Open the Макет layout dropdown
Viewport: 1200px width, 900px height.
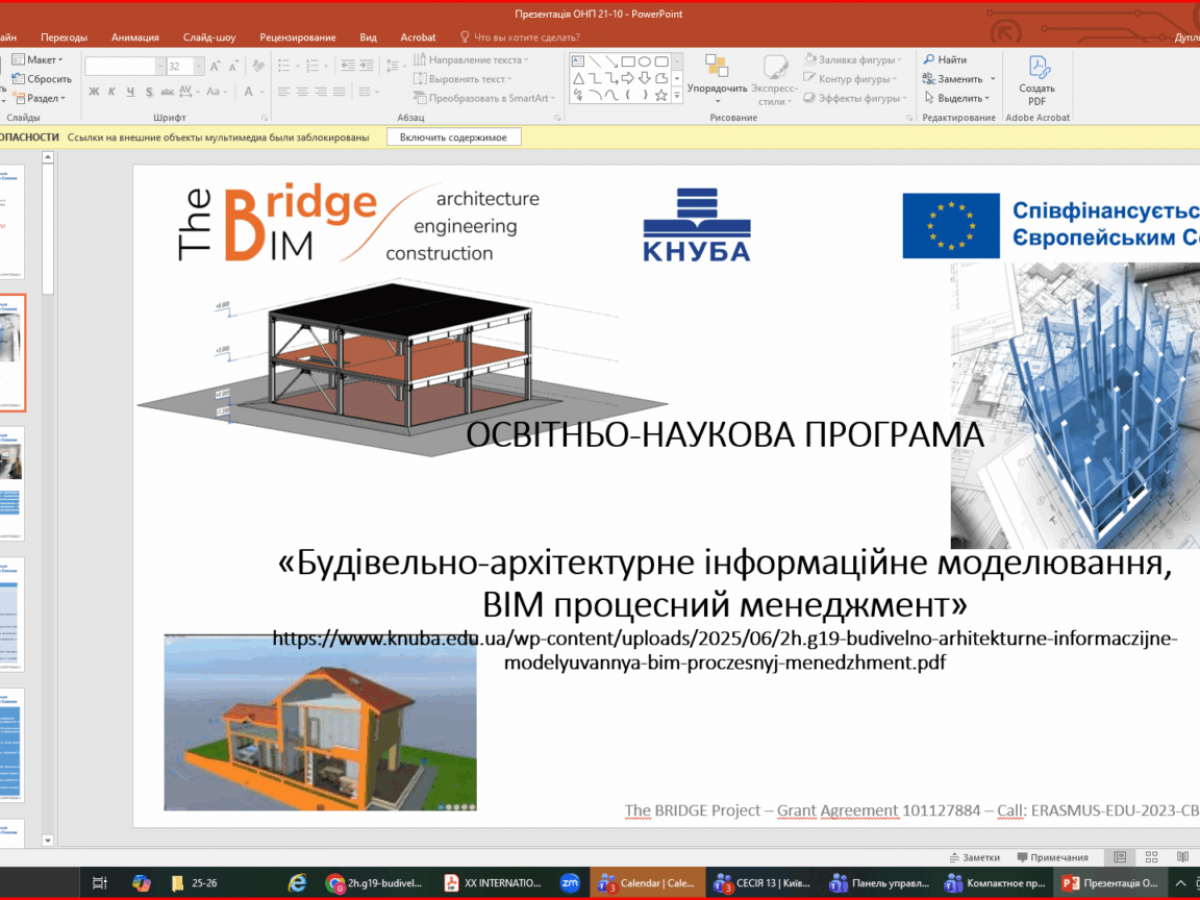point(35,60)
